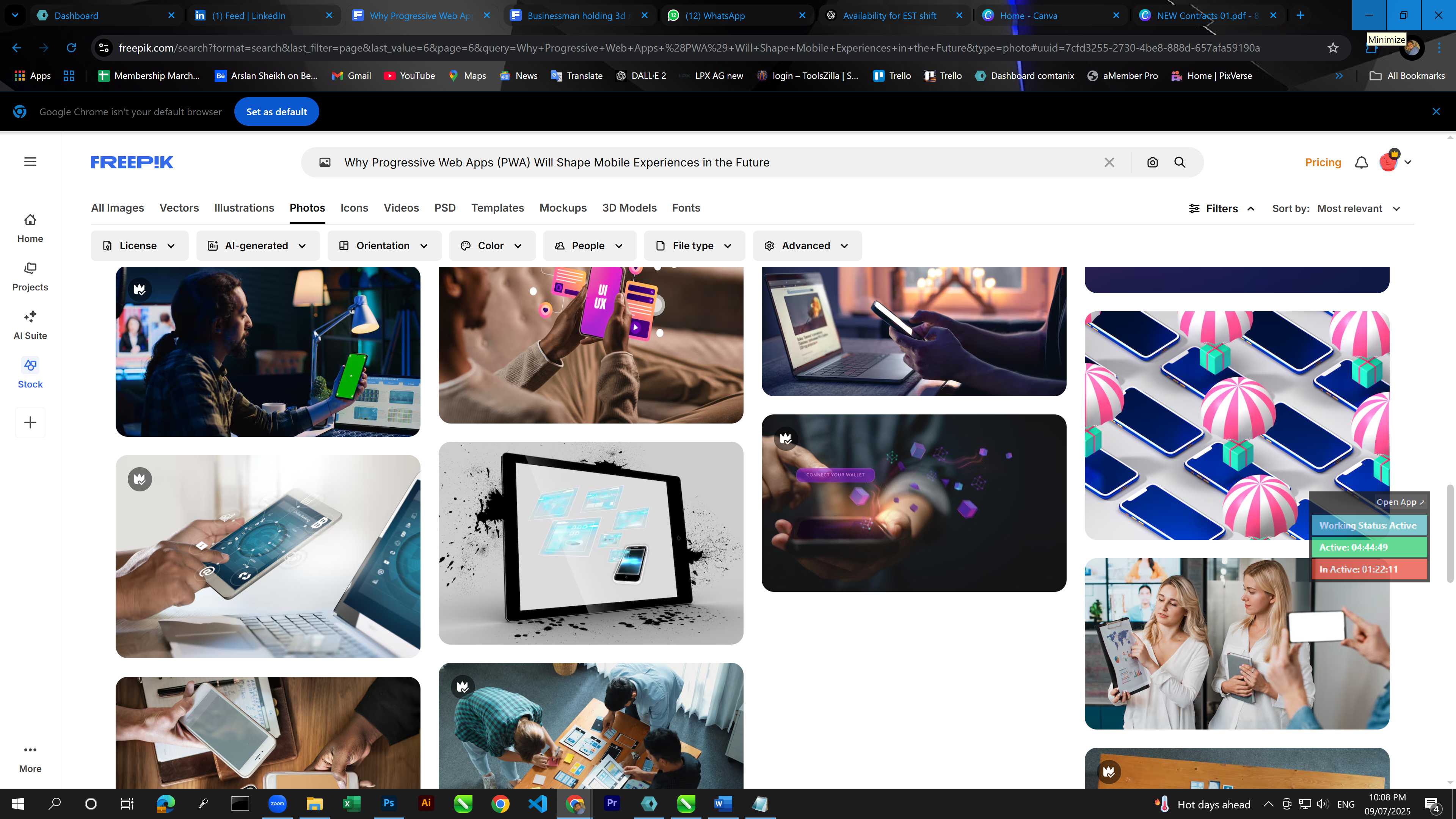The width and height of the screenshot is (1456, 819).
Task: Open user account avatar menu
Action: [1395, 162]
